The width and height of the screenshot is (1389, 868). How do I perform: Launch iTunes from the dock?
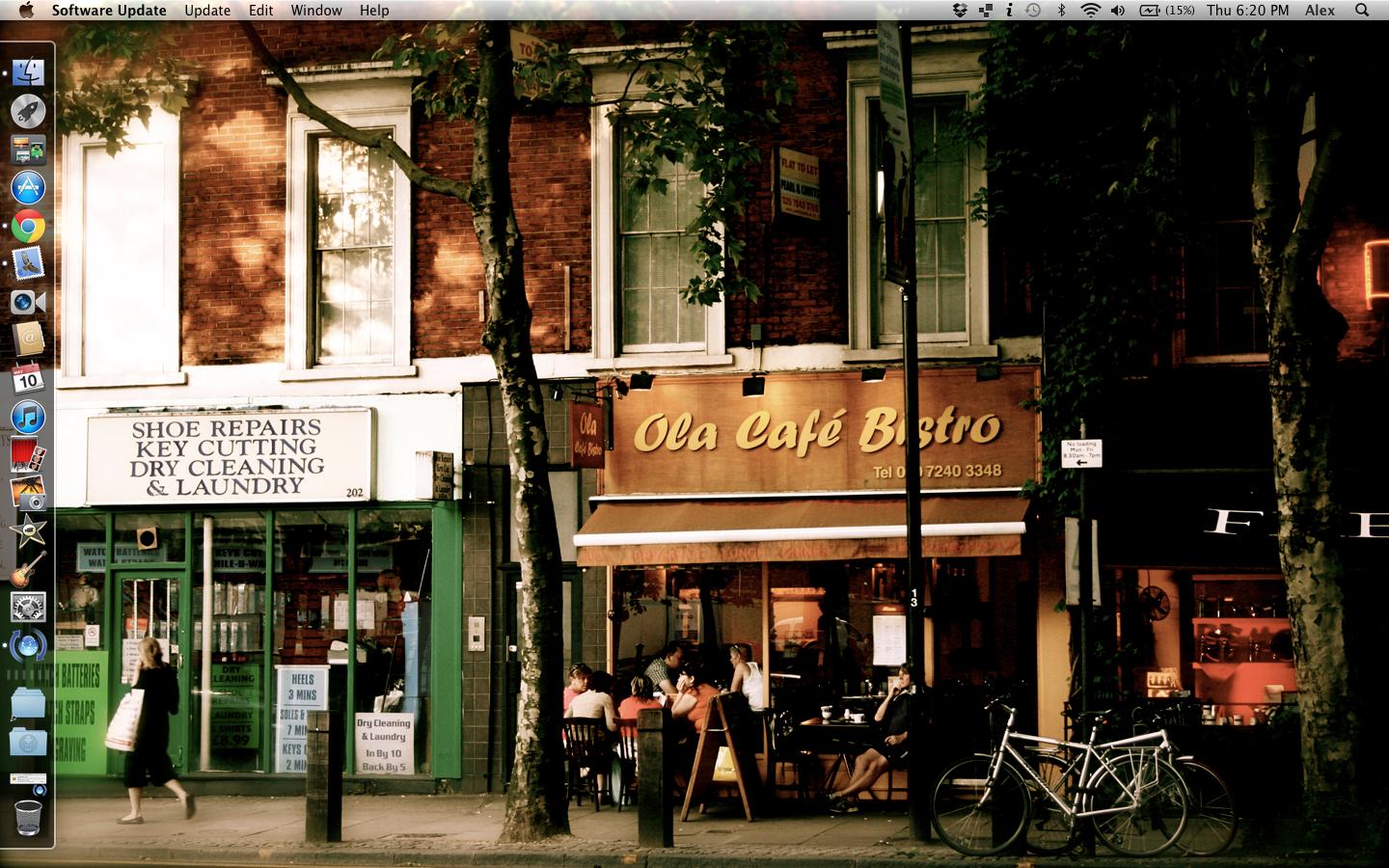28,416
